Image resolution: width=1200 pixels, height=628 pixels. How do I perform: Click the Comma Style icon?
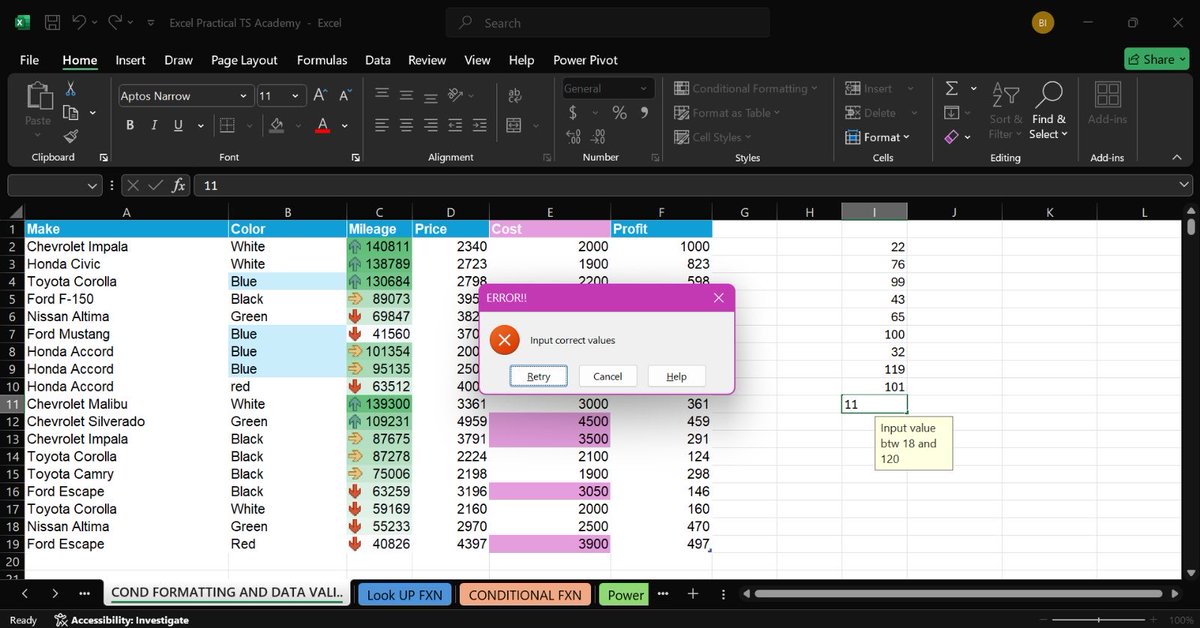coord(645,113)
